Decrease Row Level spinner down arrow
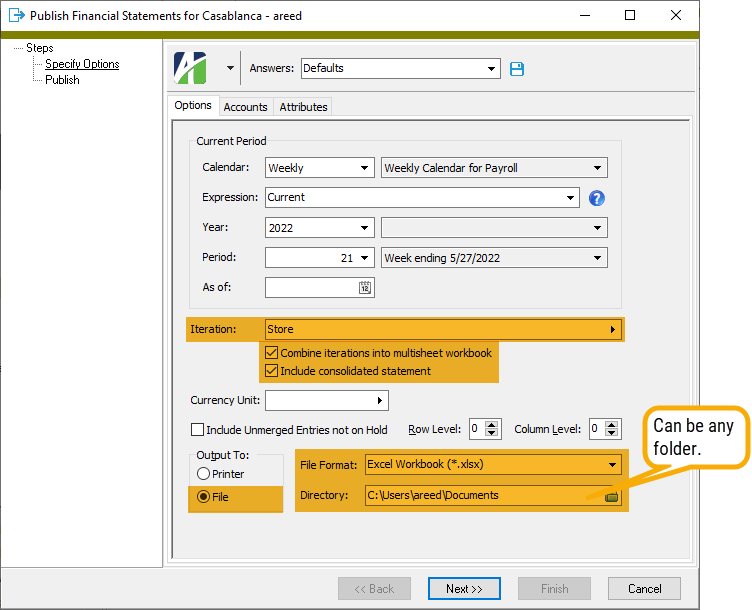Screen dimensions: 752x610 pyautogui.click(x=492, y=433)
